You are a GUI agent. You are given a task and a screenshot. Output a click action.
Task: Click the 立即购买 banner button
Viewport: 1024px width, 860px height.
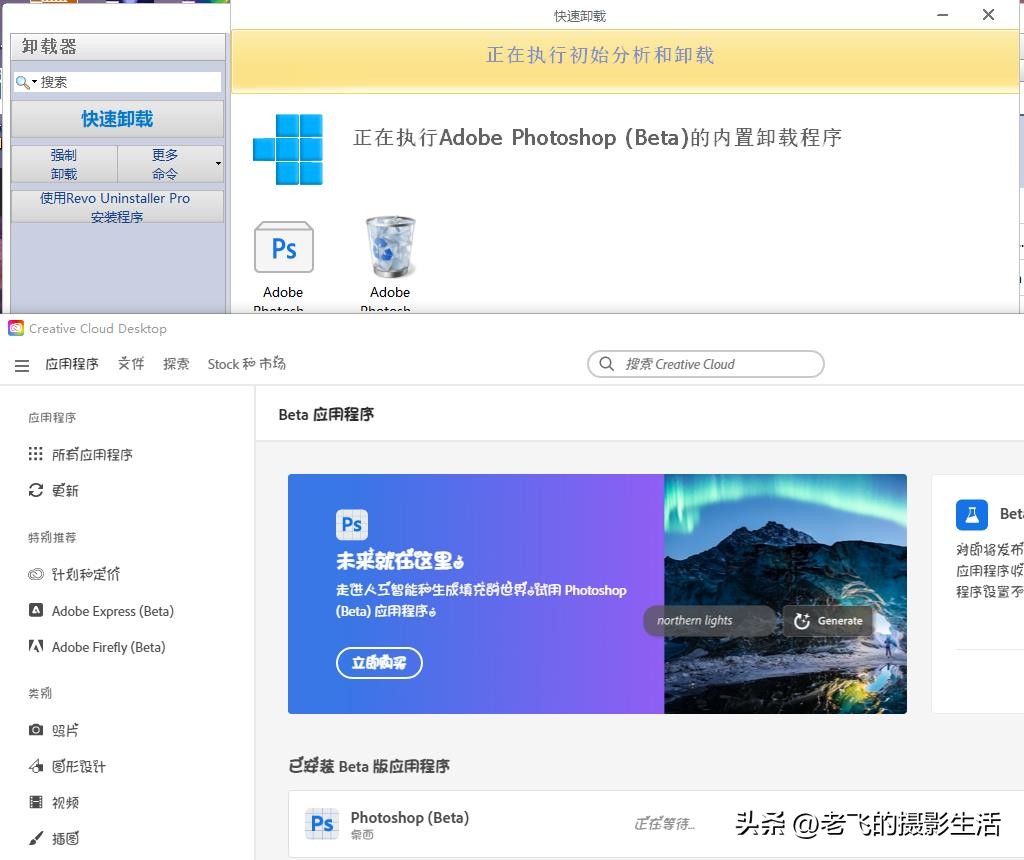click(x=379, y=663)
